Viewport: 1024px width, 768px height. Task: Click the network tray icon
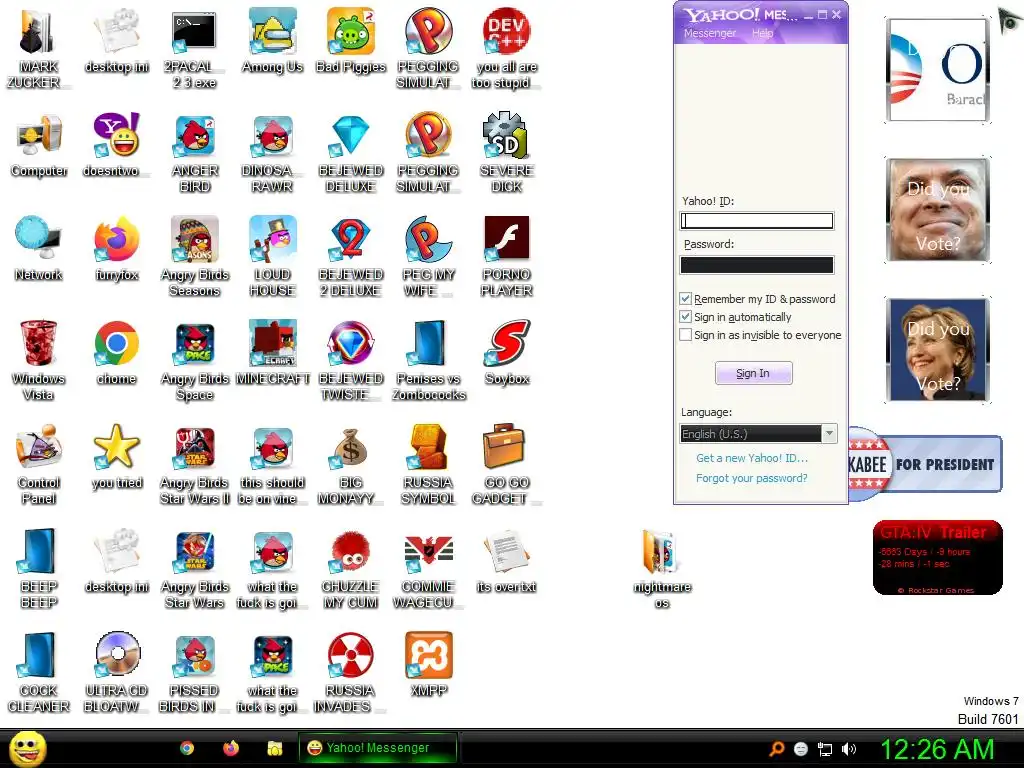point(825,749)
